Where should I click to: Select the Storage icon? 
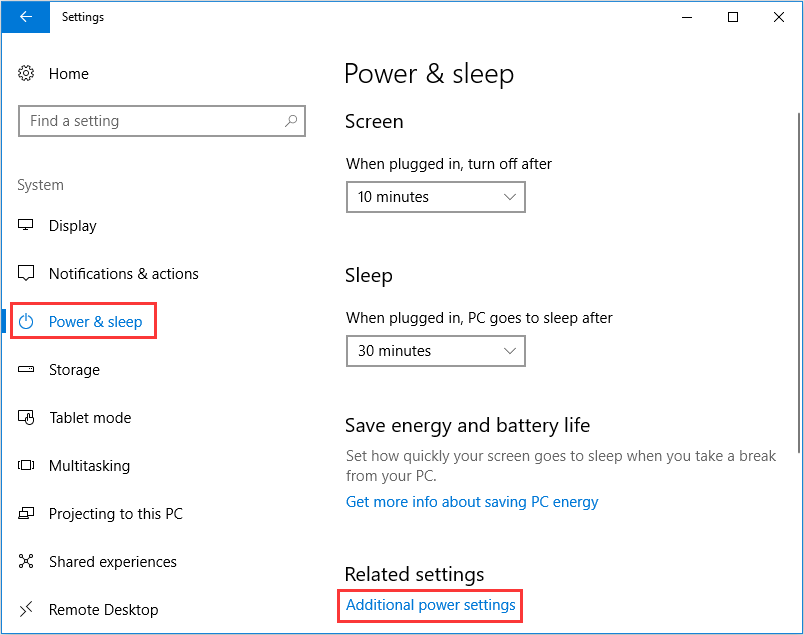click(28, 370)
